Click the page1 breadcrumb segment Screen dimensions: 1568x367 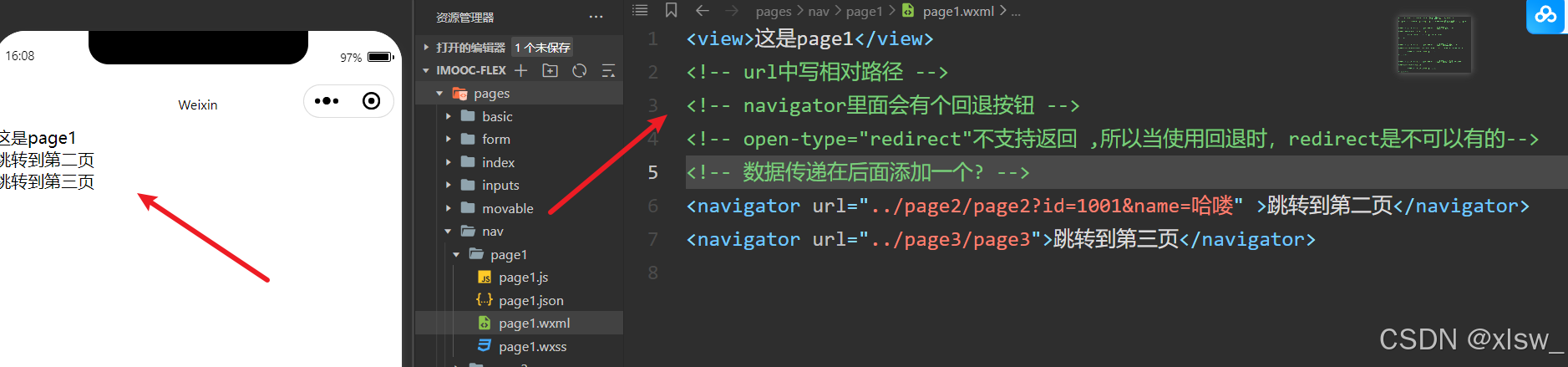(864, 12)
